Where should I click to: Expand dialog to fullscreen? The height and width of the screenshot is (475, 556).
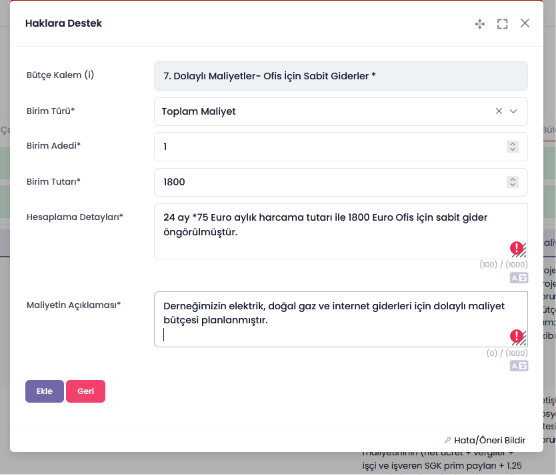tap(502, 24)
